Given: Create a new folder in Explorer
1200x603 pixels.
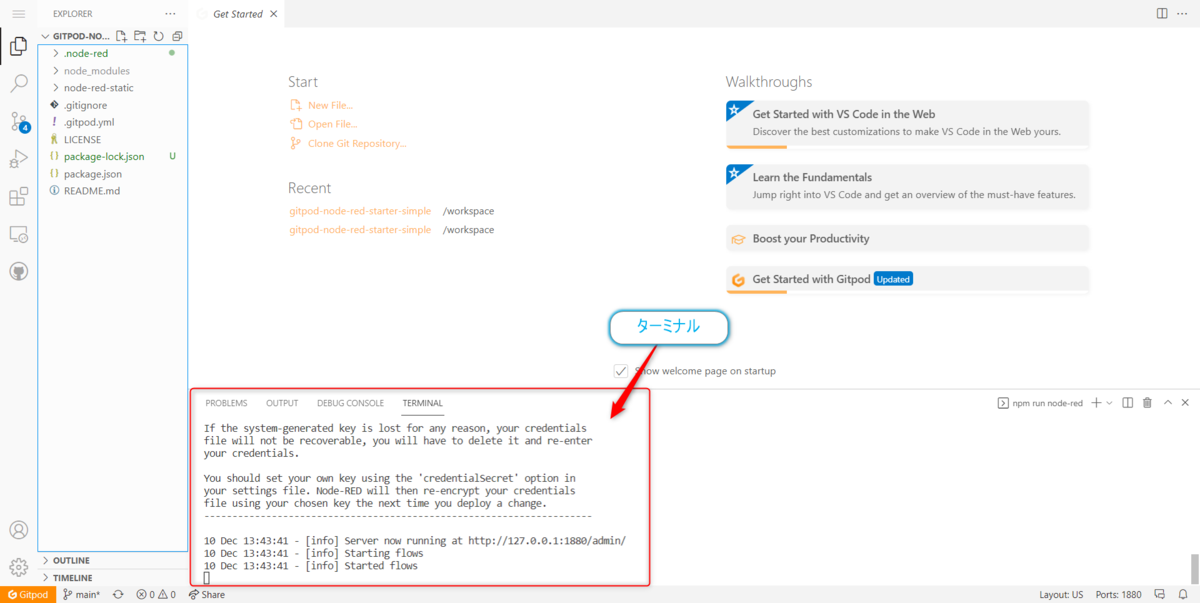Looking at the screenshot, I should coord(140,36).
